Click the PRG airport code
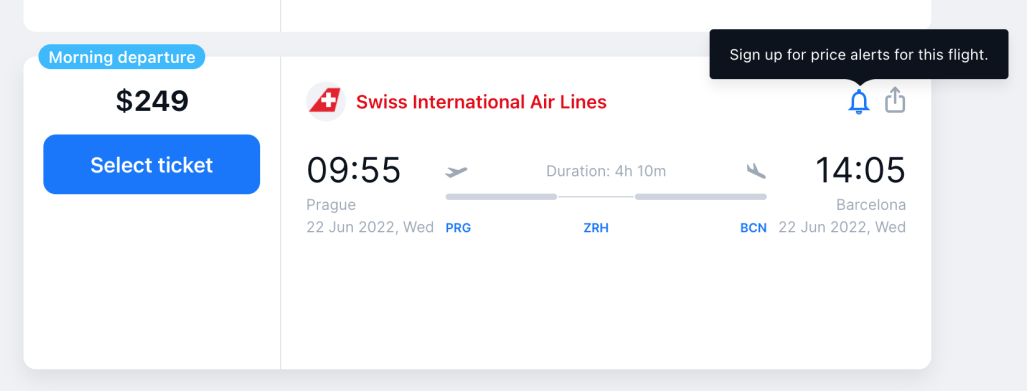This screenshot has height=391, width=1027. click(x=458, y=229)
